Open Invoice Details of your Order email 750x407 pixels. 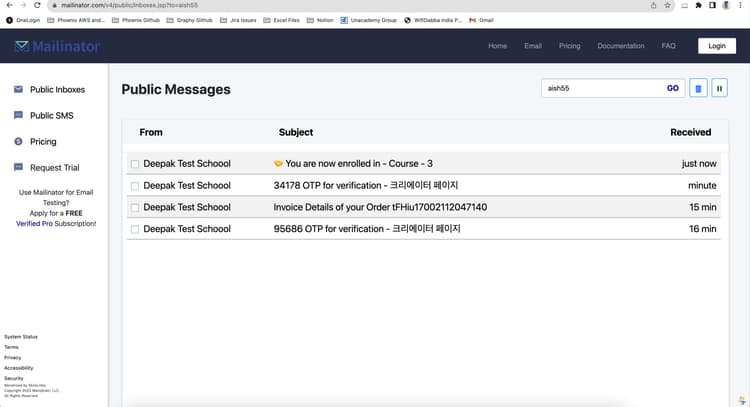pyautogui.click(x=380, y=207)
